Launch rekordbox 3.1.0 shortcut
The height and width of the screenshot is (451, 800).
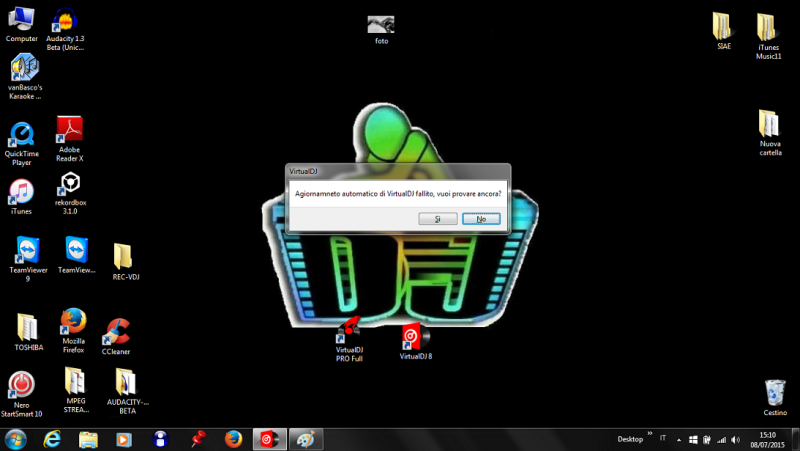[x=70, y=193]
